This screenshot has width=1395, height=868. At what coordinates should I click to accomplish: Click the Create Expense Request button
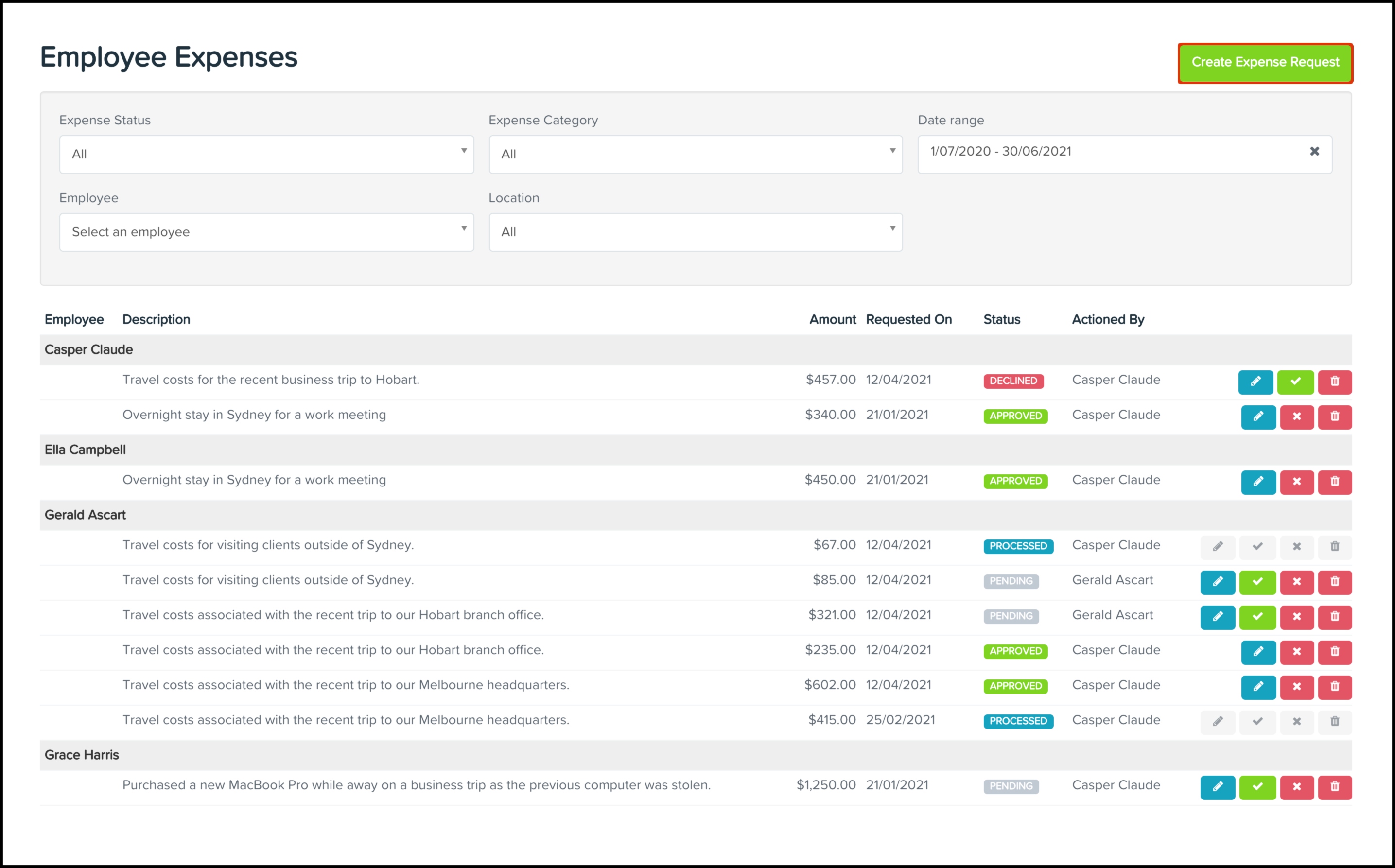(x=1265, y=63)
